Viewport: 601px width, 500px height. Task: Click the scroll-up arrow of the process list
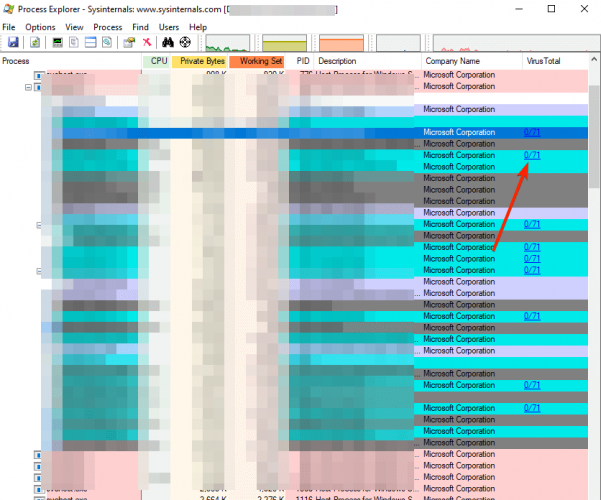pyautogui.click(x=594, y=59)
